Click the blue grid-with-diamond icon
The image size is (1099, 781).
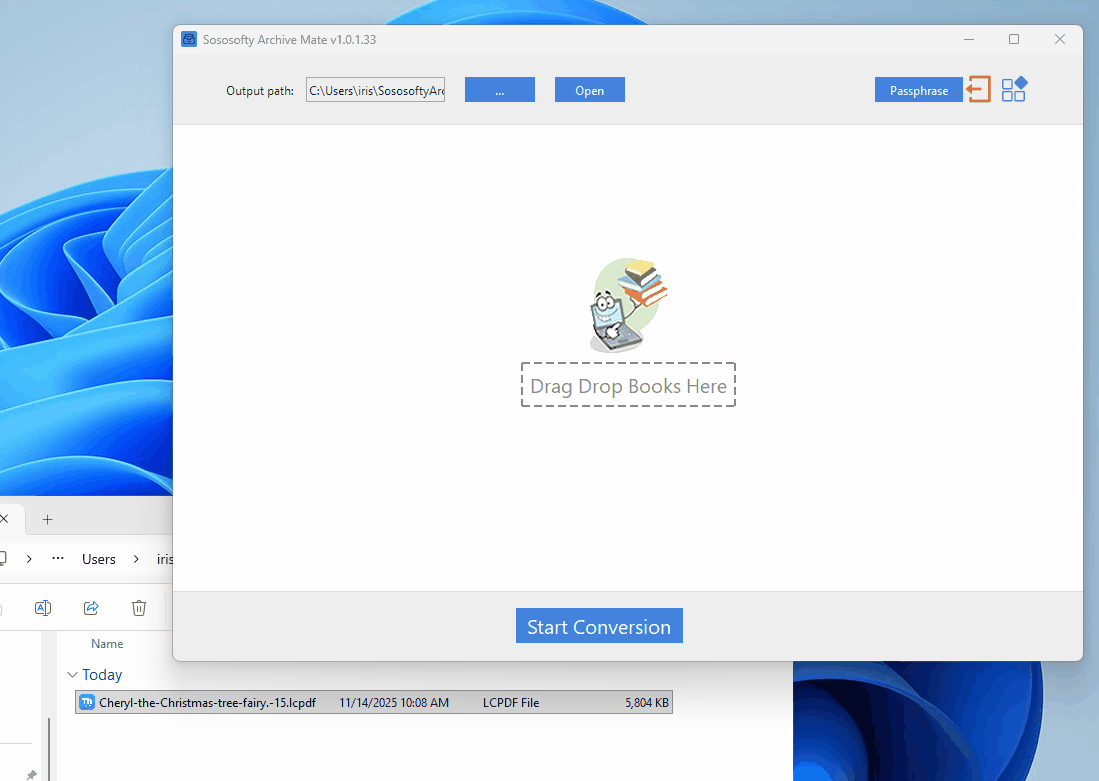(1013, 89)
